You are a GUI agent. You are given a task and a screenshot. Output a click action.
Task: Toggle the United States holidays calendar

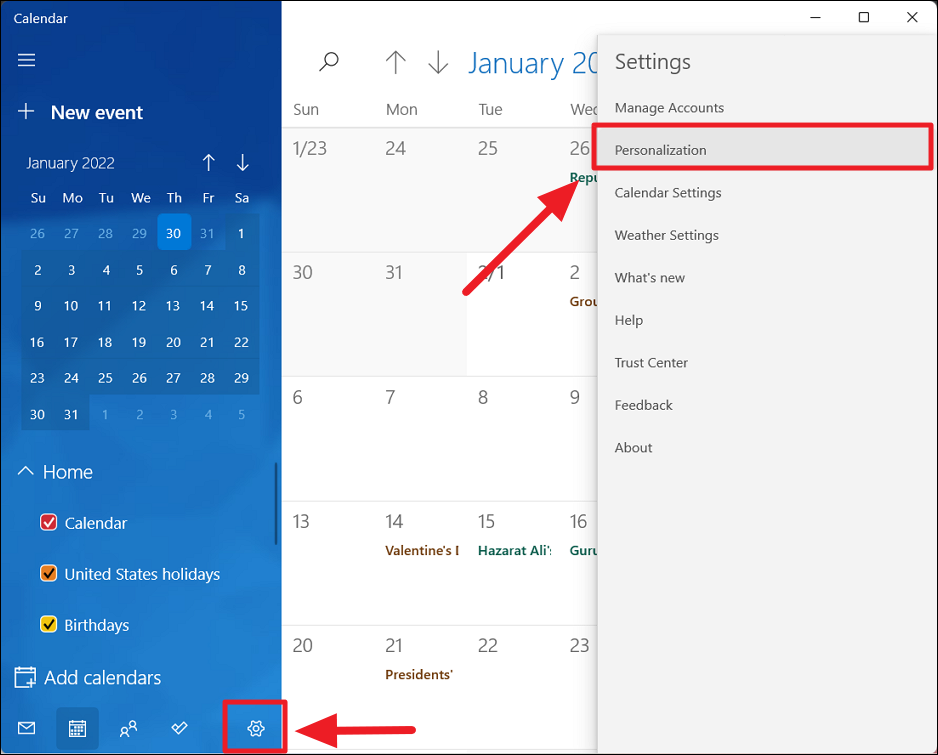[48, 573]
